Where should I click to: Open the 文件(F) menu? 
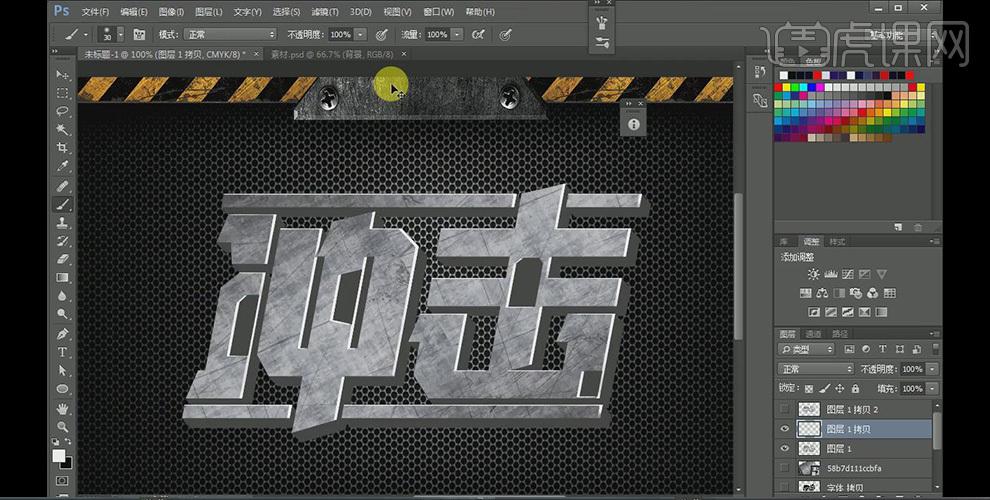click(x=95, y=12)
